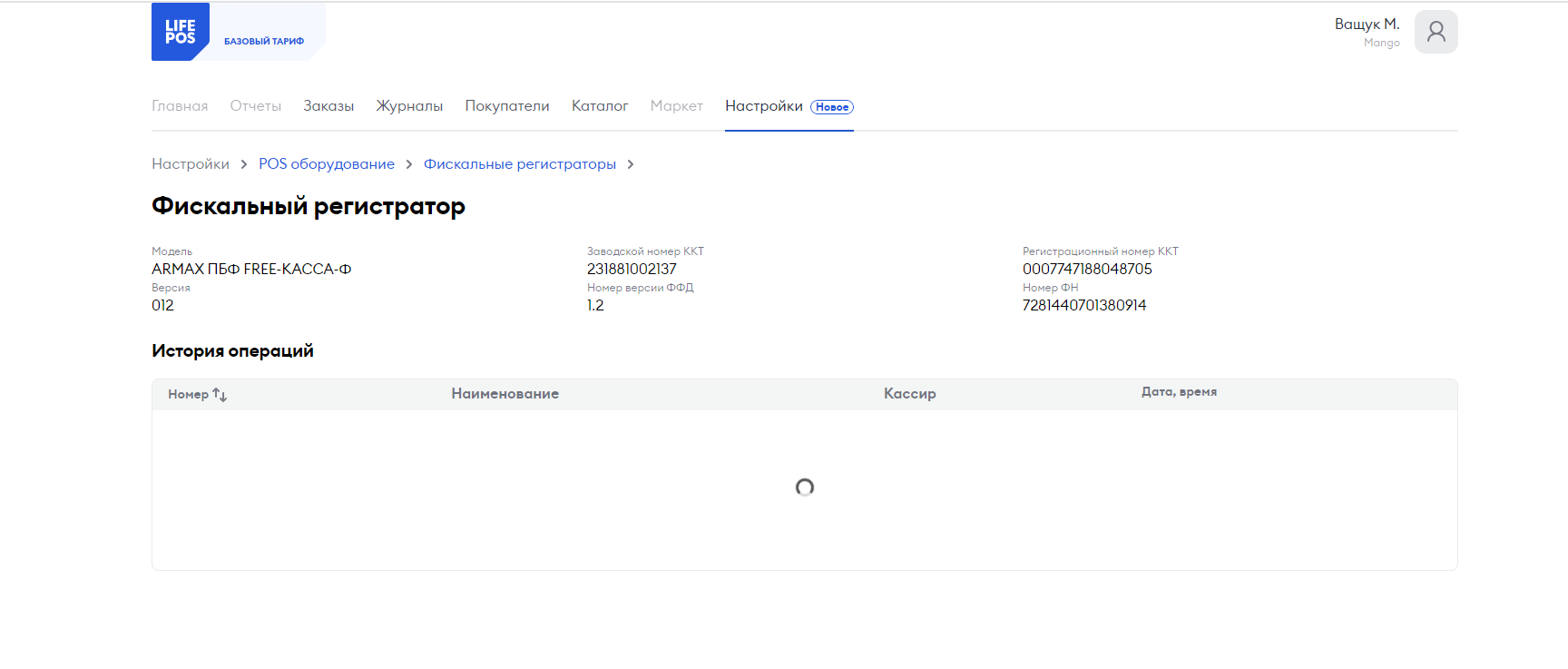This screenshot has width=1568, height=669.
Task: Click chevron after POS оборудование breadcrumb
Action: pos(409,164)
